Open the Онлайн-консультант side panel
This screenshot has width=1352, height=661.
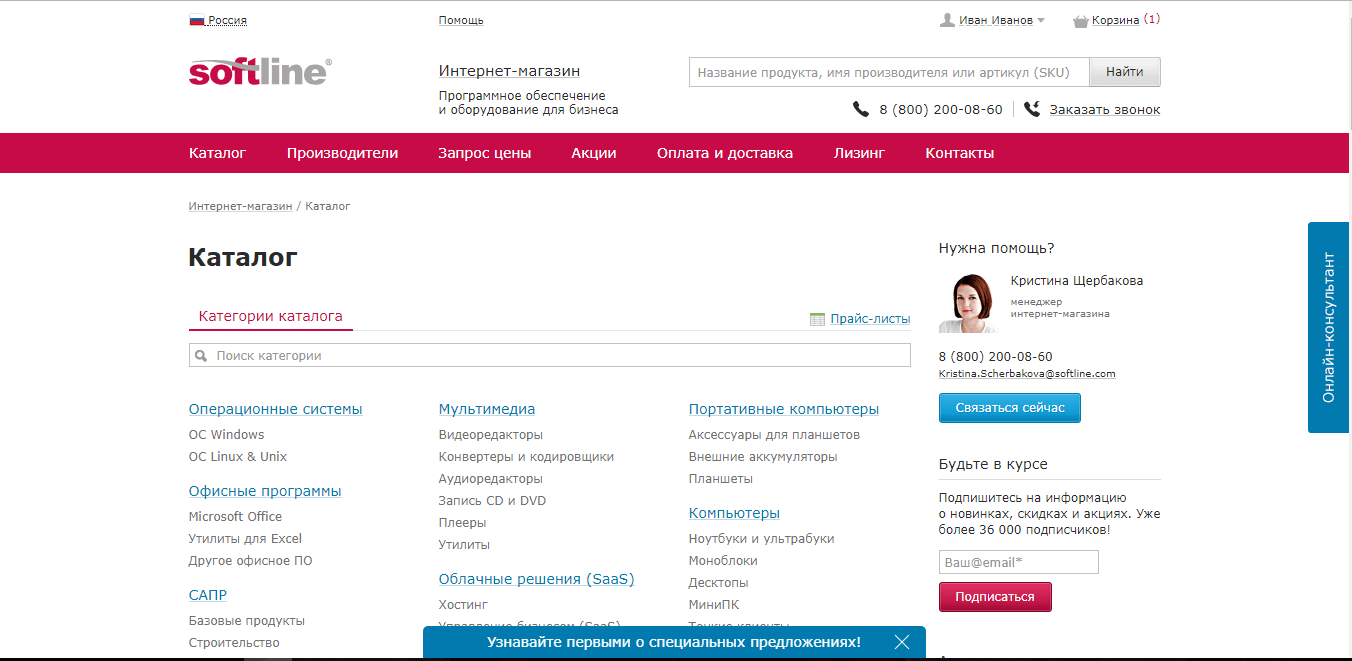point(1329,327)
